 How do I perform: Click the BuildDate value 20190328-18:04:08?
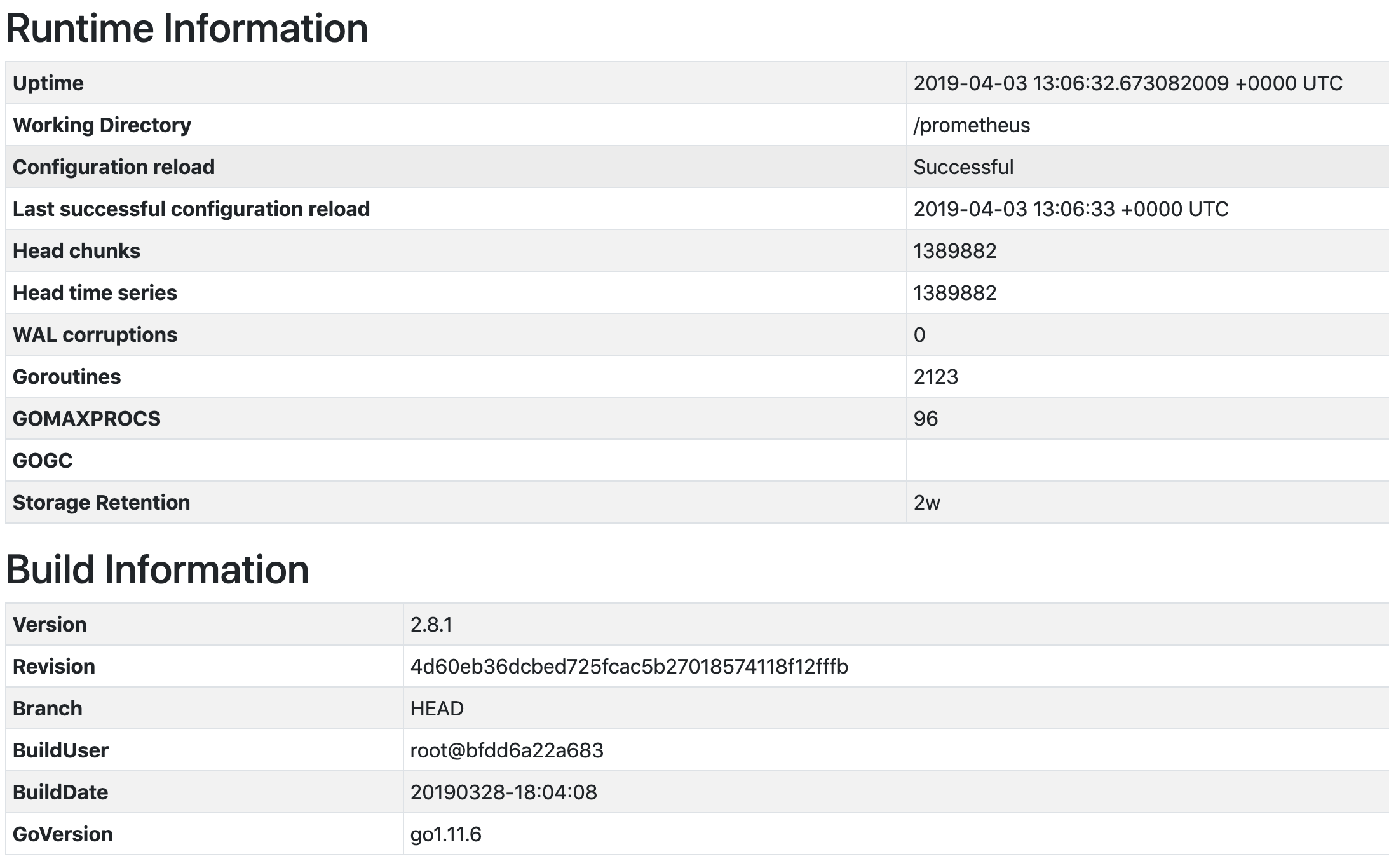(x=503, y=792)
